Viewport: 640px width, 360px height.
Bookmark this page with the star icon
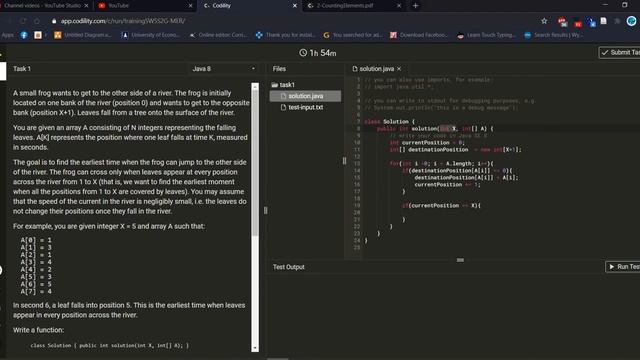pyautogui.click(x=544, y=21)
